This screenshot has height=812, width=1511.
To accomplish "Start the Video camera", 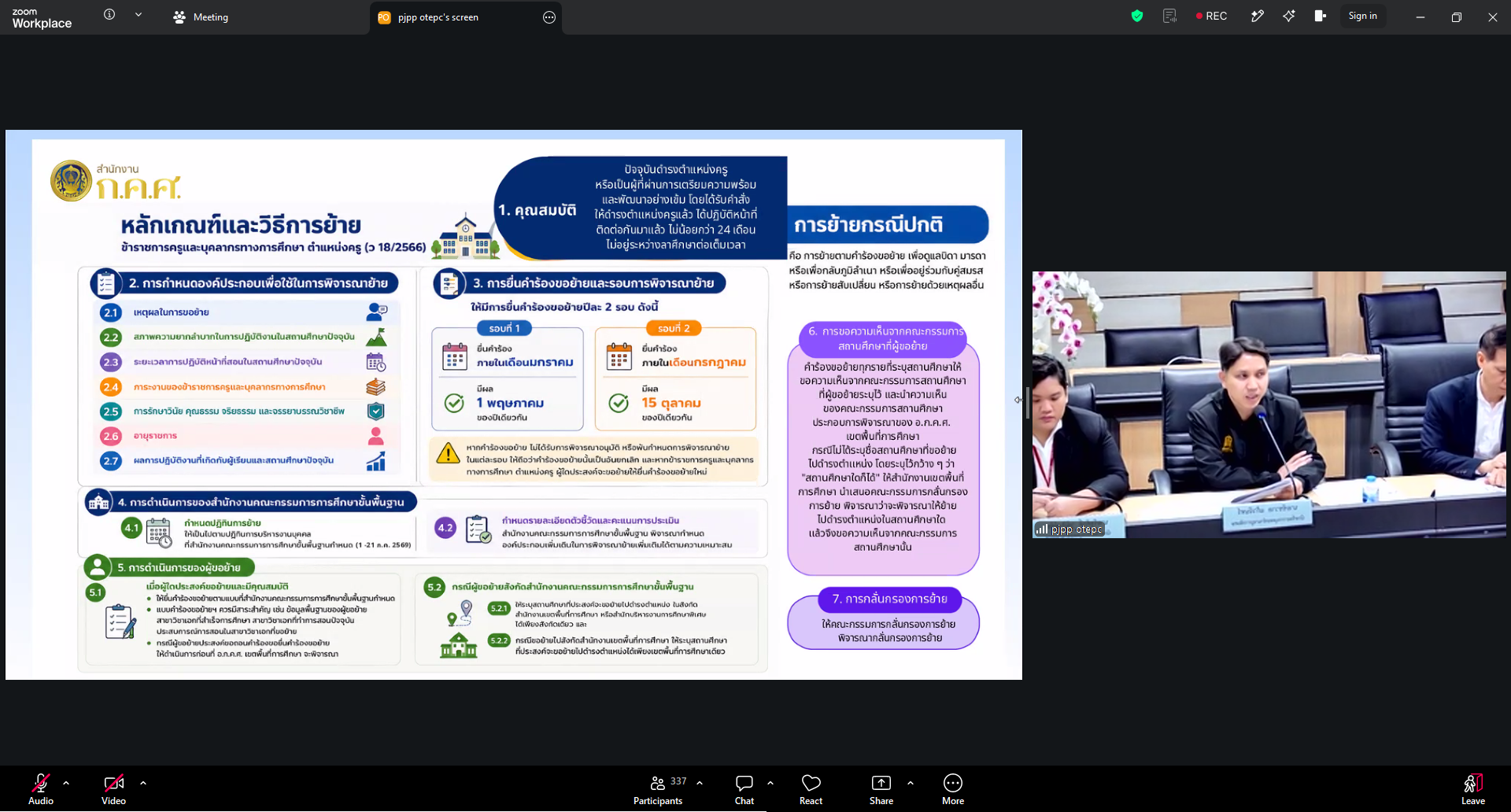I will 113,790.
